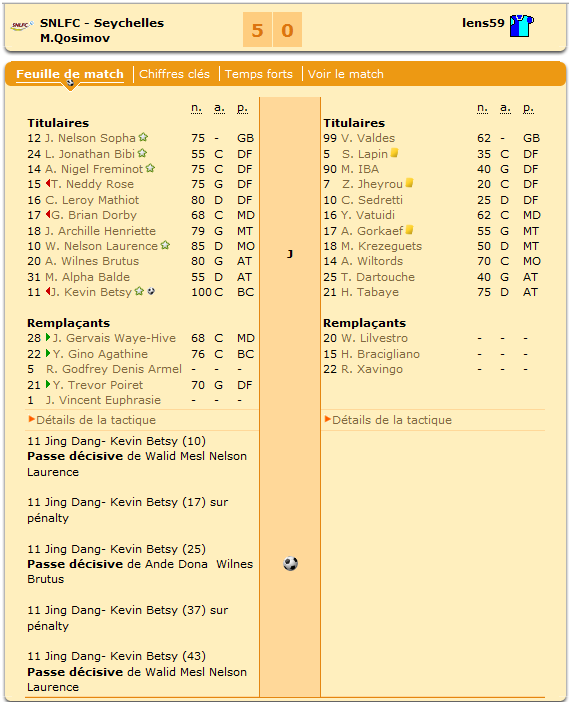Click the score digit '5'
The width and height of the screenshot is (571, 702).
coord(257,30)
